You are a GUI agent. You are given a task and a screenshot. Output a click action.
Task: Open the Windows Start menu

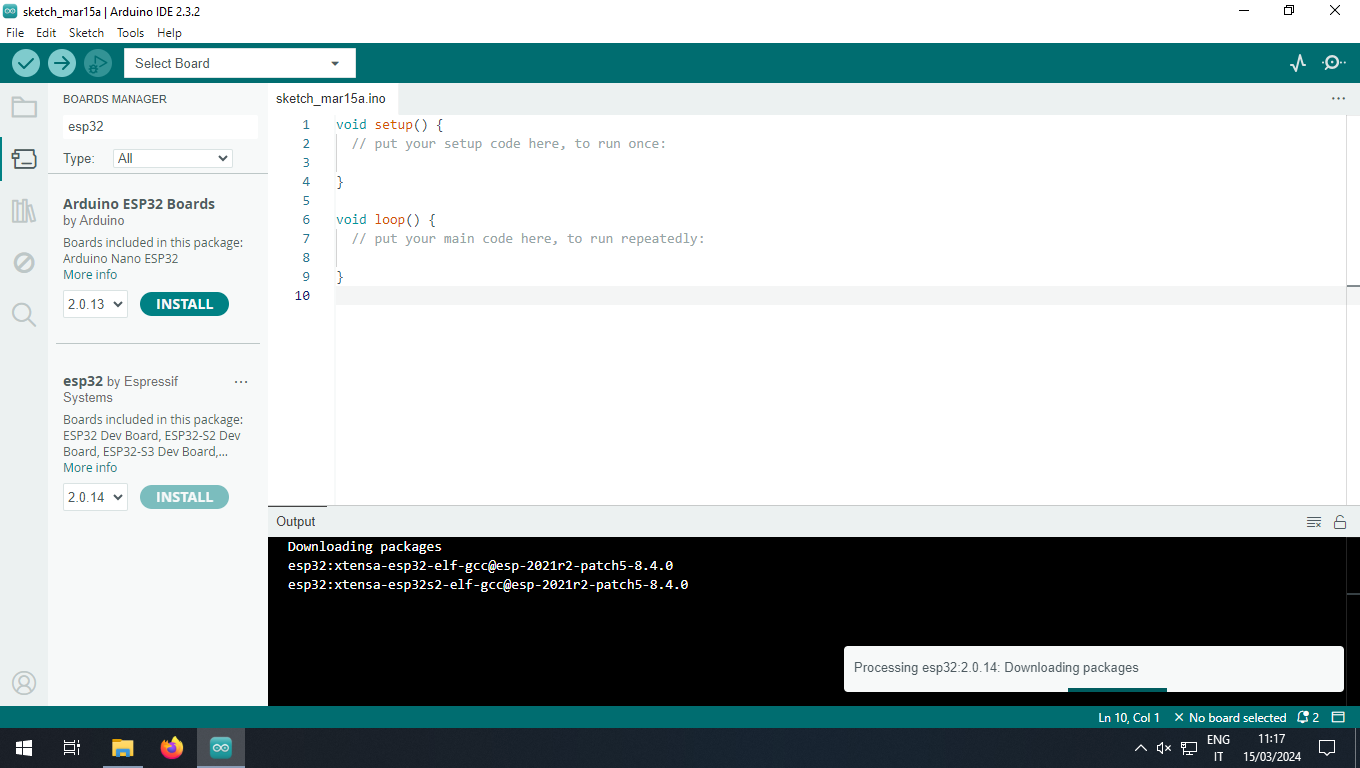pyautogui.click(x=24, y=748)
